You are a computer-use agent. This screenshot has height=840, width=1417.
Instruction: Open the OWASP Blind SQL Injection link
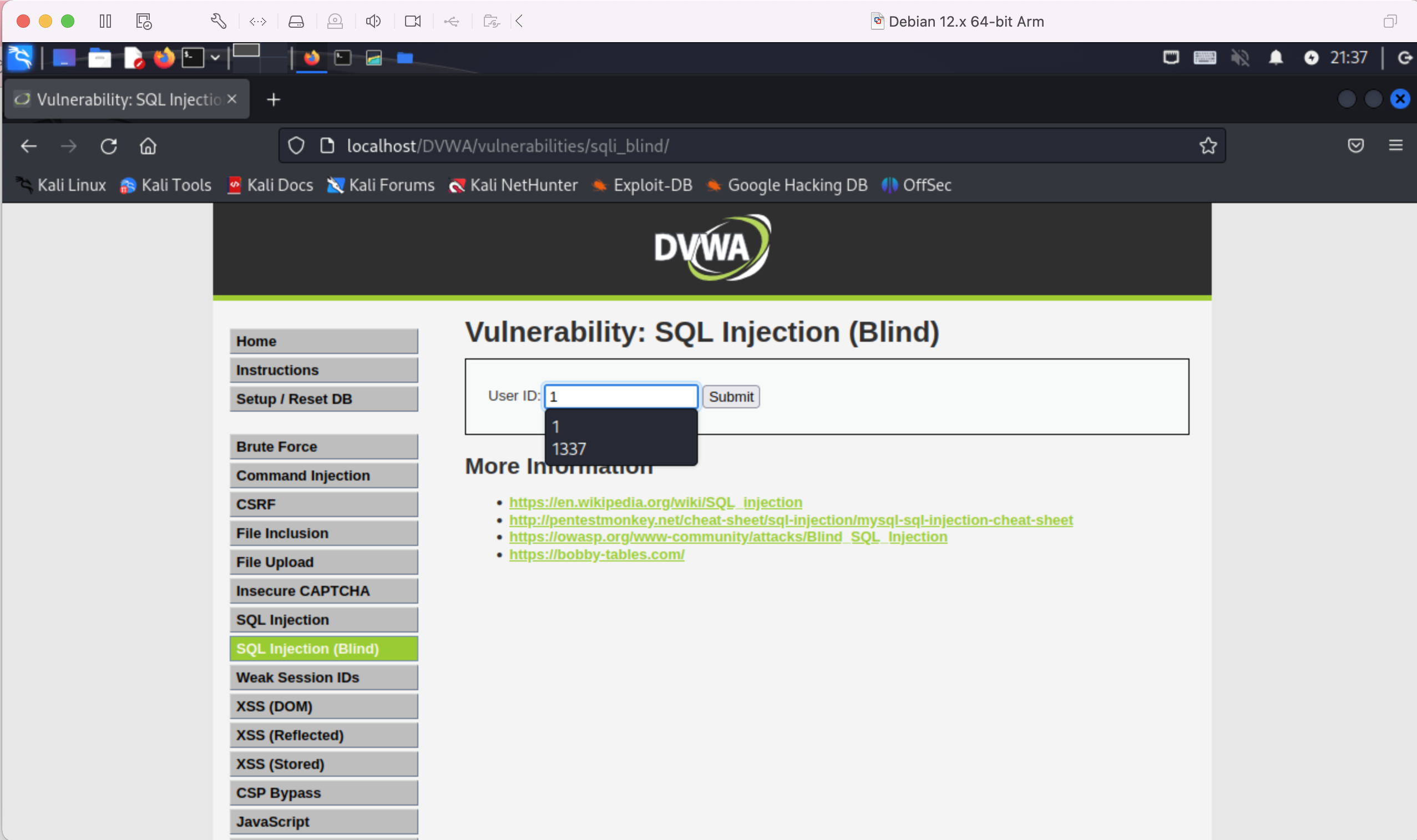point(728,537)
